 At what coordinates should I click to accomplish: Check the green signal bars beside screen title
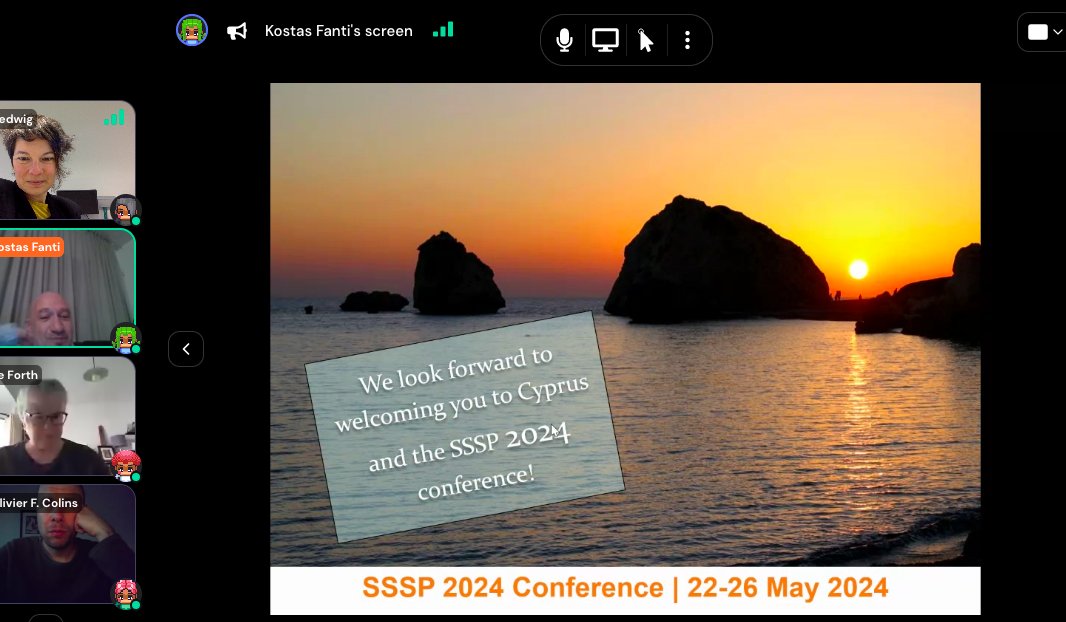[443, 30]
